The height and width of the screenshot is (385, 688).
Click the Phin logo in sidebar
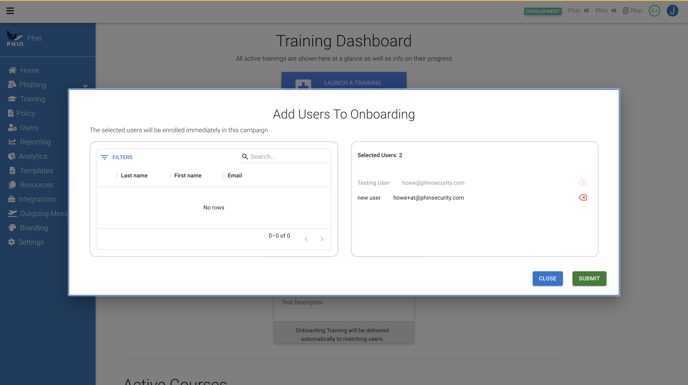click(x=15, y=39)
